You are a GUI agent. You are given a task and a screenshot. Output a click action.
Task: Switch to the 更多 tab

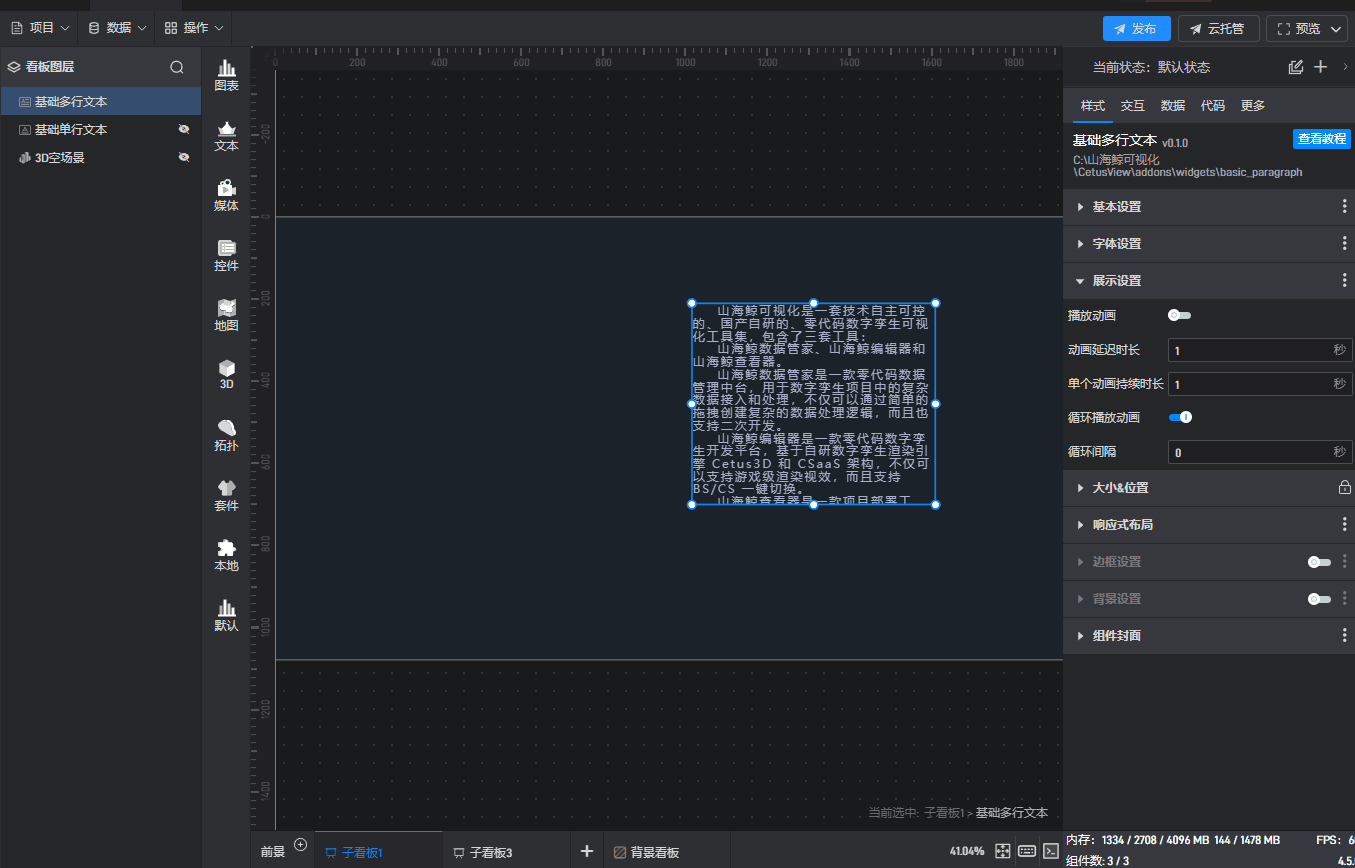click(x=1253, y=106)
